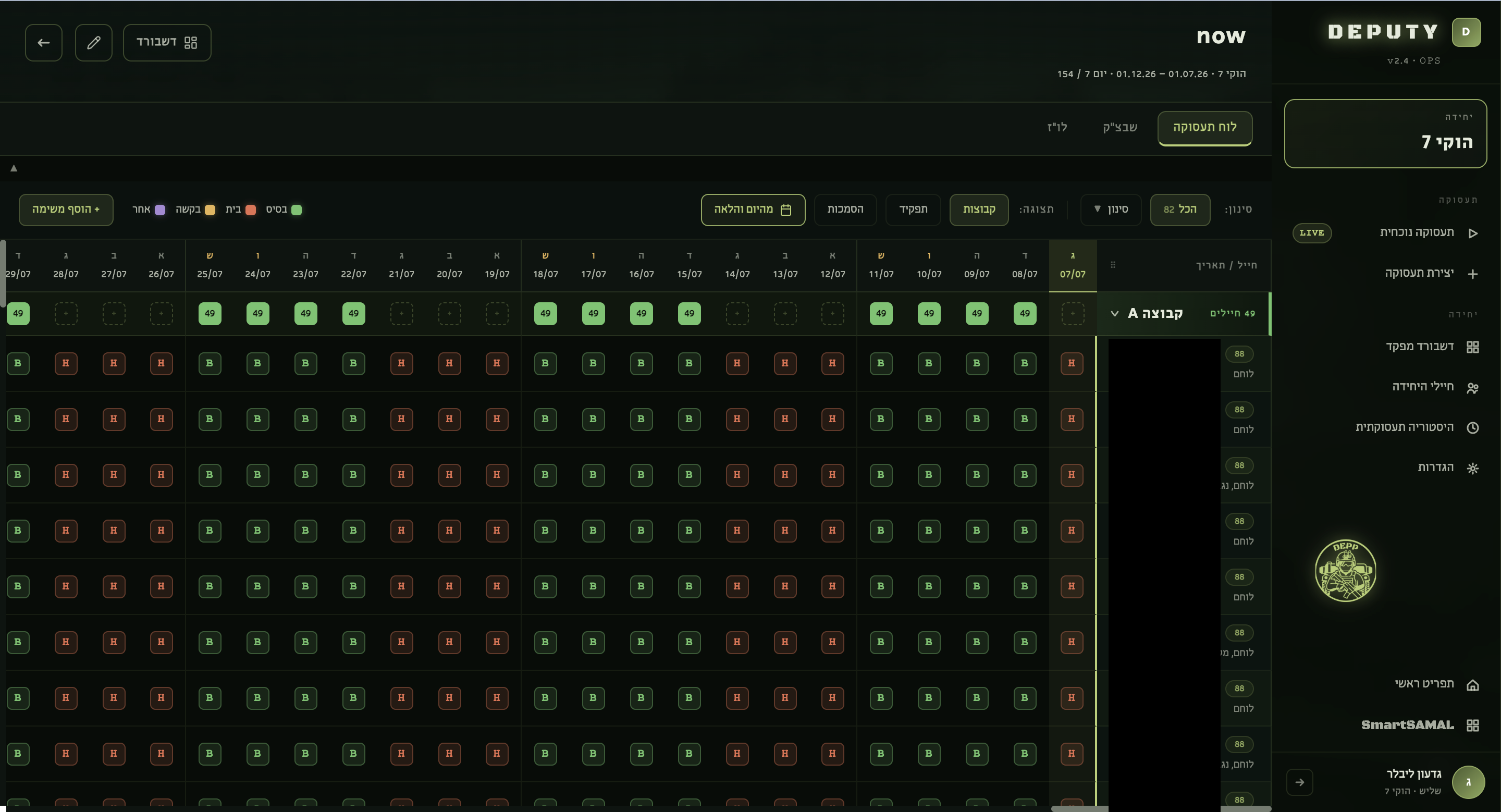The width and height of the screenshot is (1501, 812).
Task: Toggle הסמכות display mode
Action: [845, 210]
